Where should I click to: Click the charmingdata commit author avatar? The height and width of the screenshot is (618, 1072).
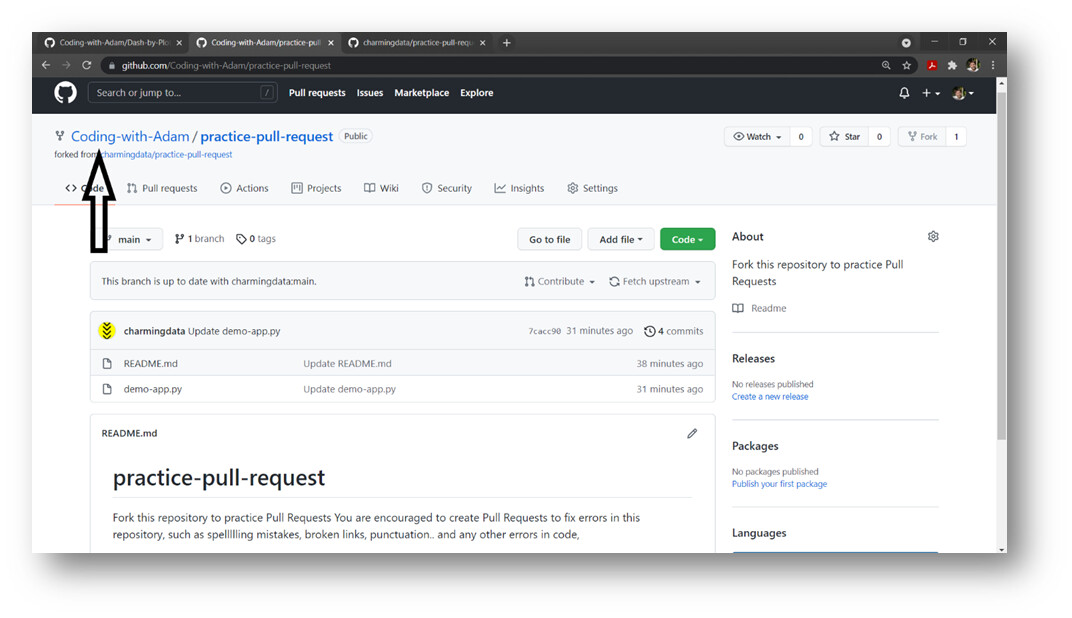point(107,331)
